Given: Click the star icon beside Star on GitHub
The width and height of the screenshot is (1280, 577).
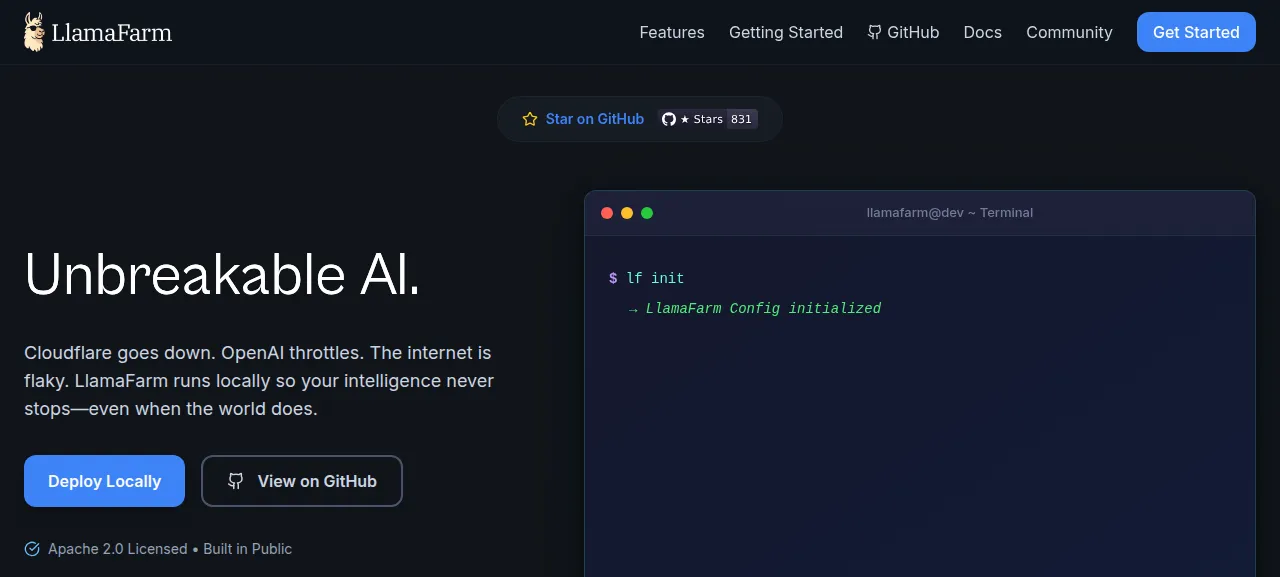Looking at the screenshot, I should [530, 119].
